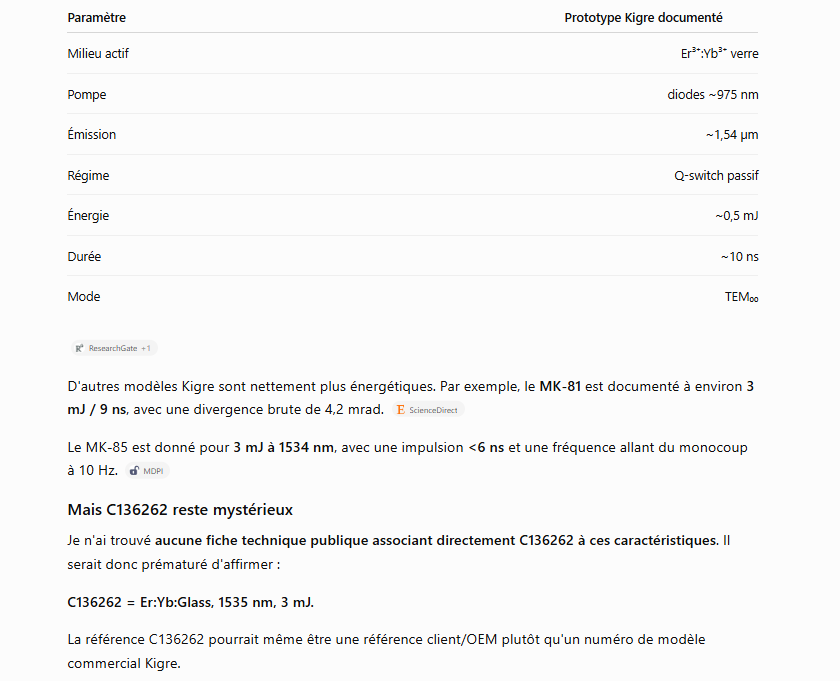Open the MDPI source citation
The width and height of the screenshot is (840, 681).
[x=147, y=471]
